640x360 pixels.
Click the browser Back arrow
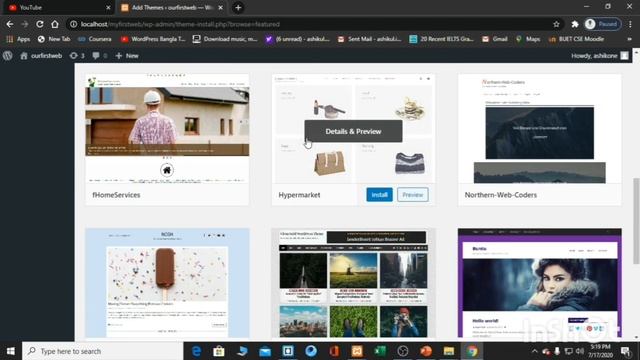(10, 24)
